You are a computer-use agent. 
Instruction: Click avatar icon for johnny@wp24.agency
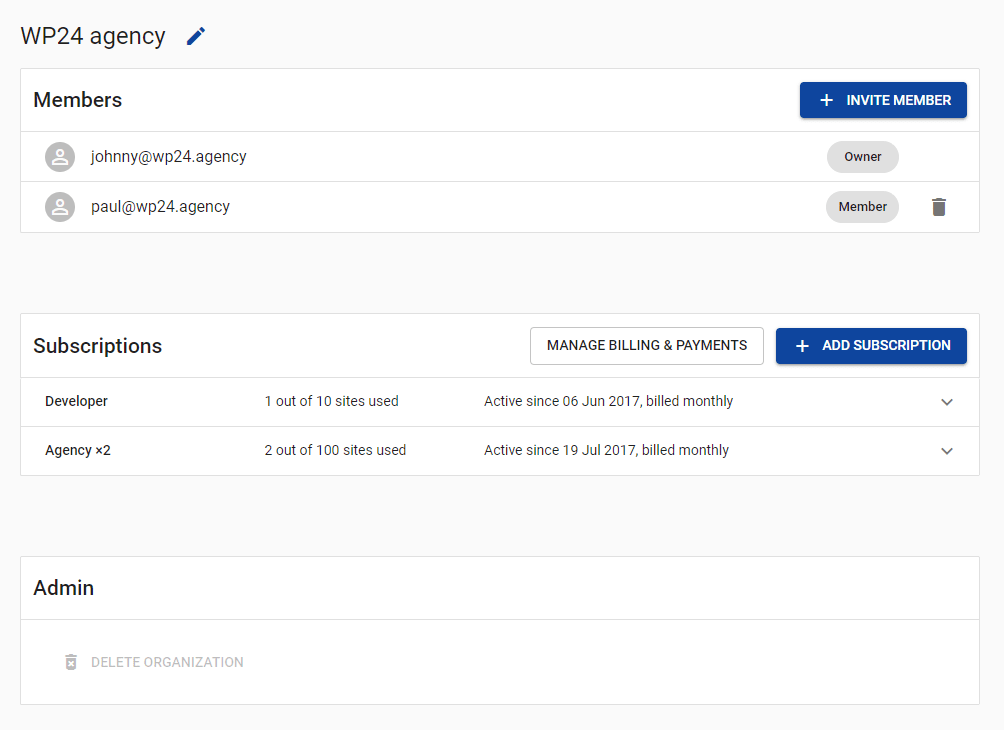[x=60, y=157]
